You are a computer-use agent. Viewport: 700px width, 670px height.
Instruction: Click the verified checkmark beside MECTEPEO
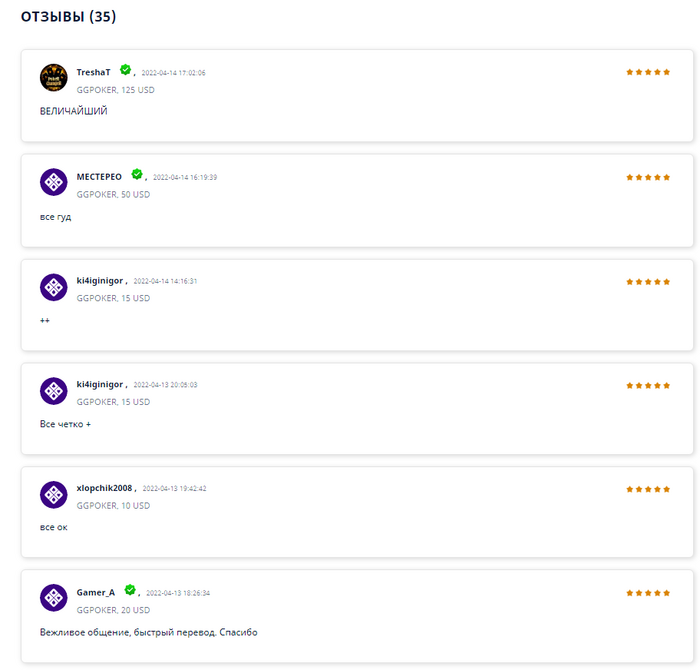click(x=137, y=174)
